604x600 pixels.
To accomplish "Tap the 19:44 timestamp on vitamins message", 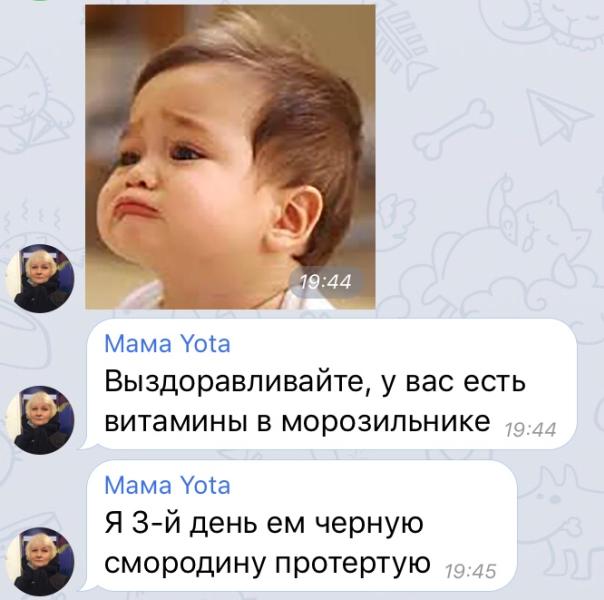I will coord(530,430).
